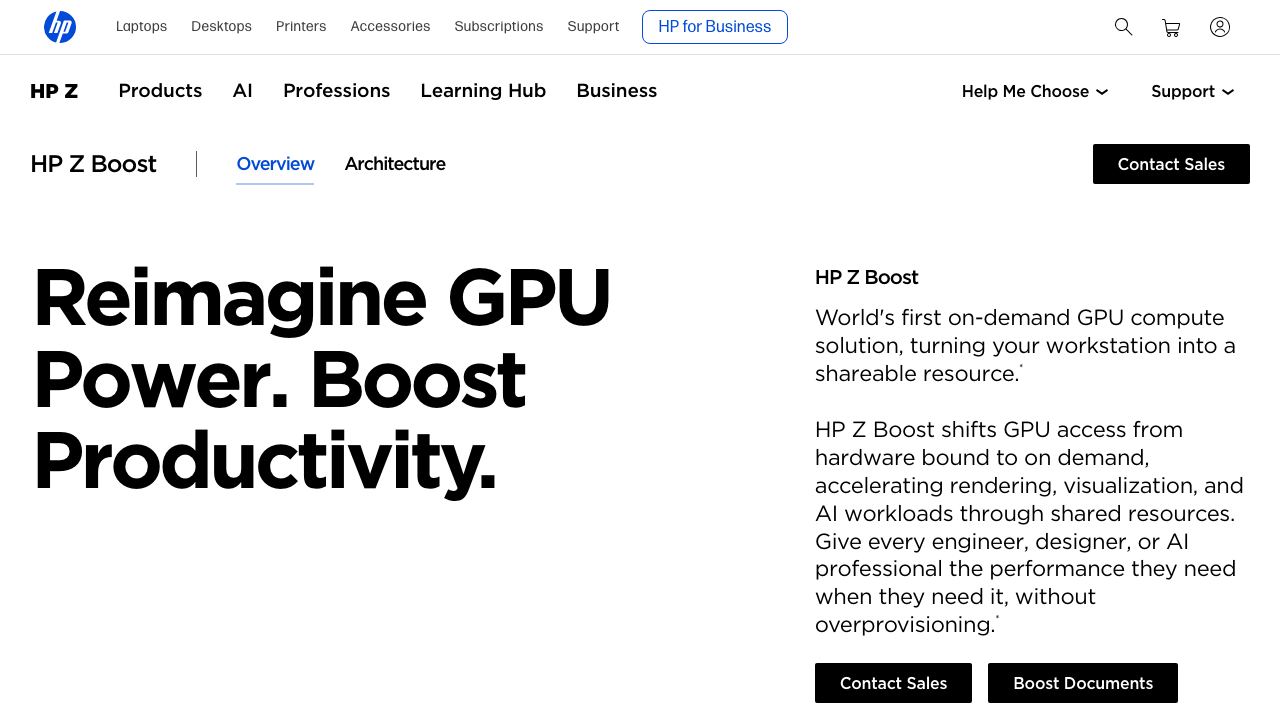Expand the Help Me Choose dropdown
1280x720 pixels.
tap(1035, 91)
